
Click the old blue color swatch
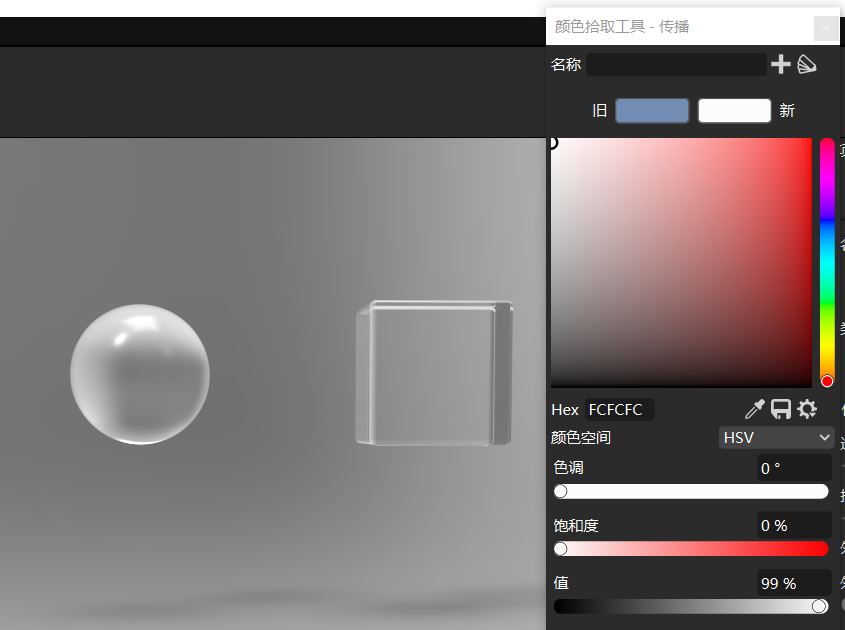(x=652, y=111)
